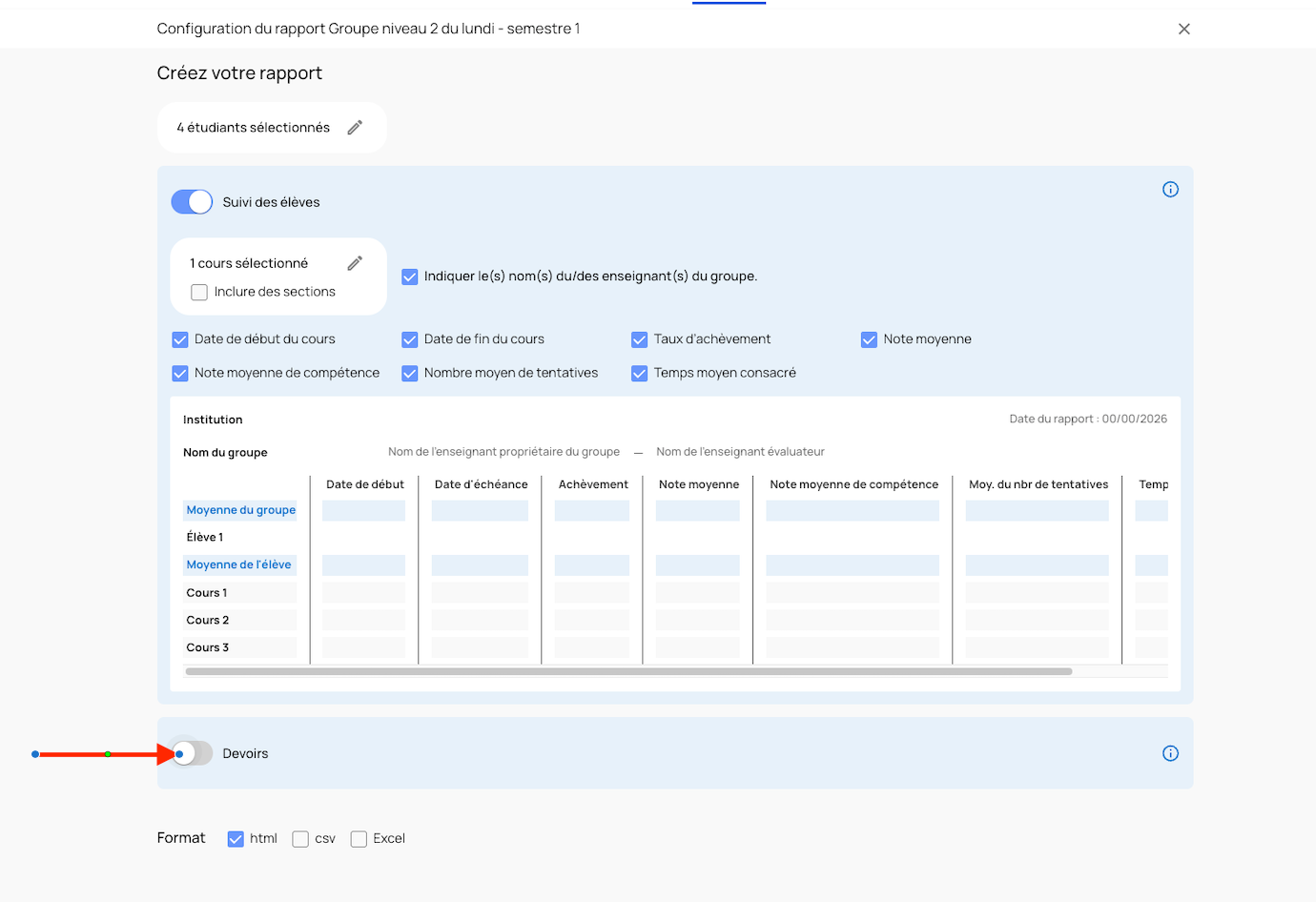Image resolution: width=1316 pixels, height=902 pixels.
Task: Open info icon for Devoirs section
Action: coord(1170,753)
